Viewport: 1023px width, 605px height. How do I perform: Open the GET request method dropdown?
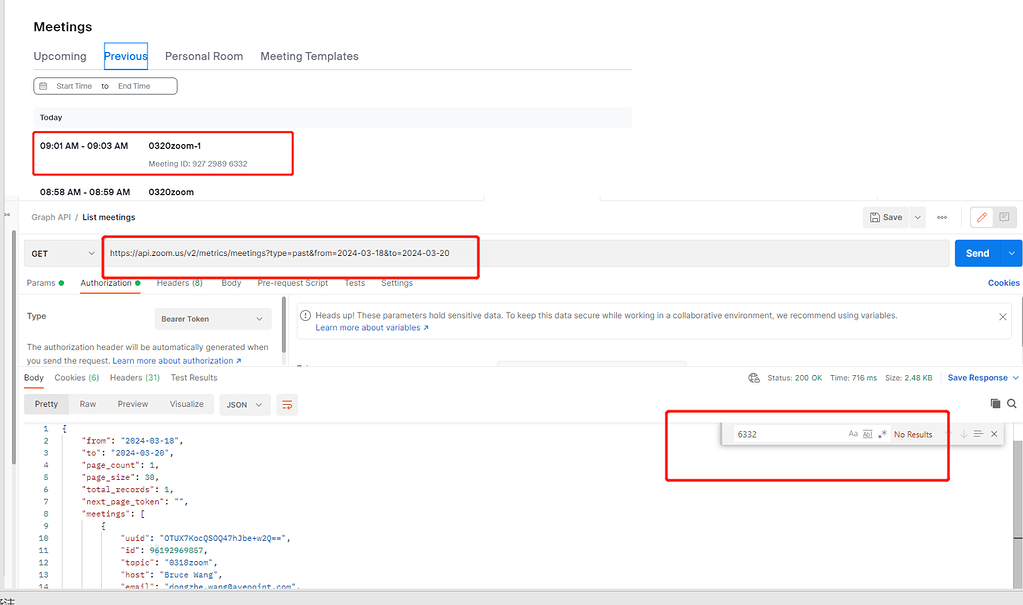point(61,253)
